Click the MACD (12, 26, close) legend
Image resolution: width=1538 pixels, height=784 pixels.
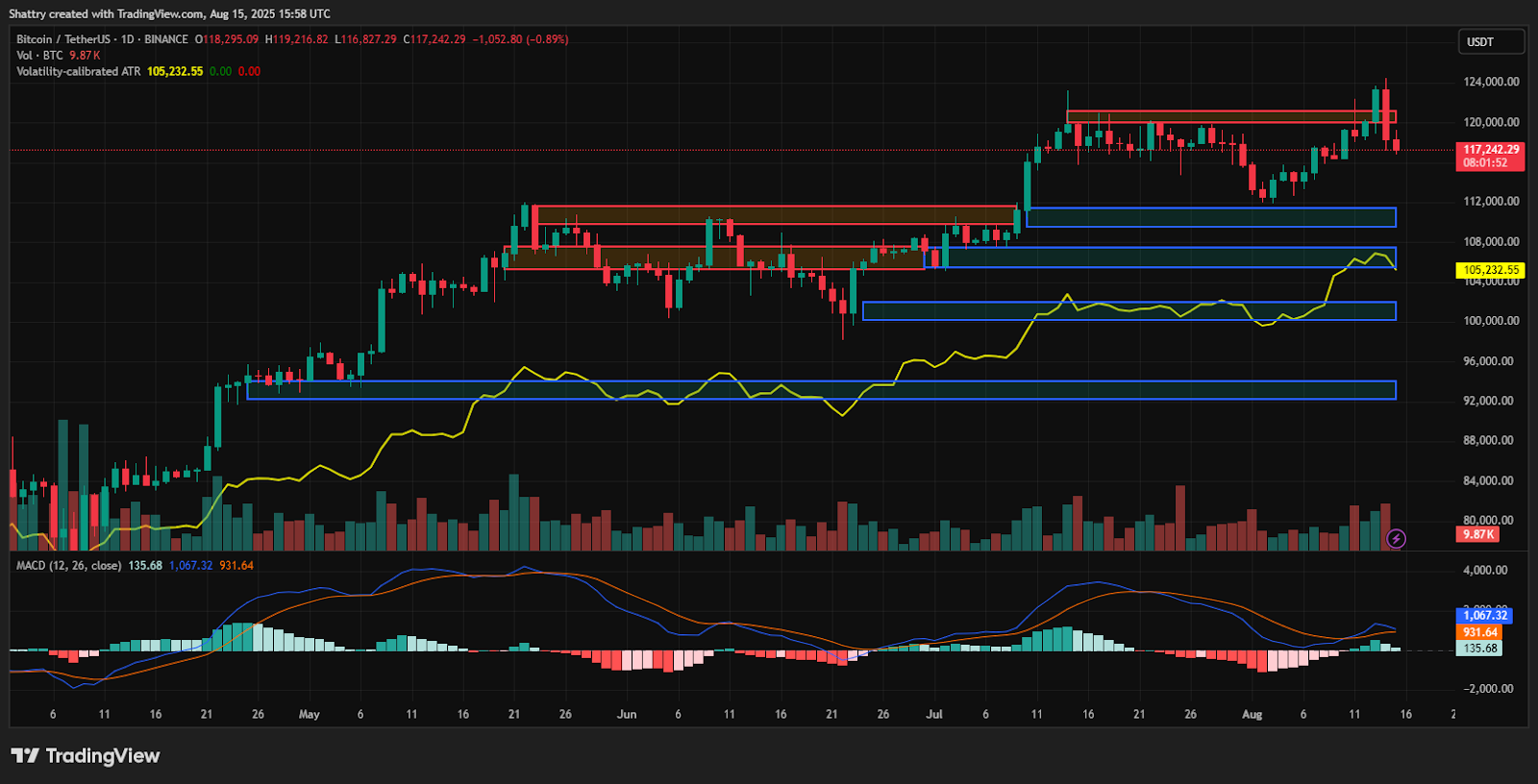pyautogui.click(x=69, y=565)
